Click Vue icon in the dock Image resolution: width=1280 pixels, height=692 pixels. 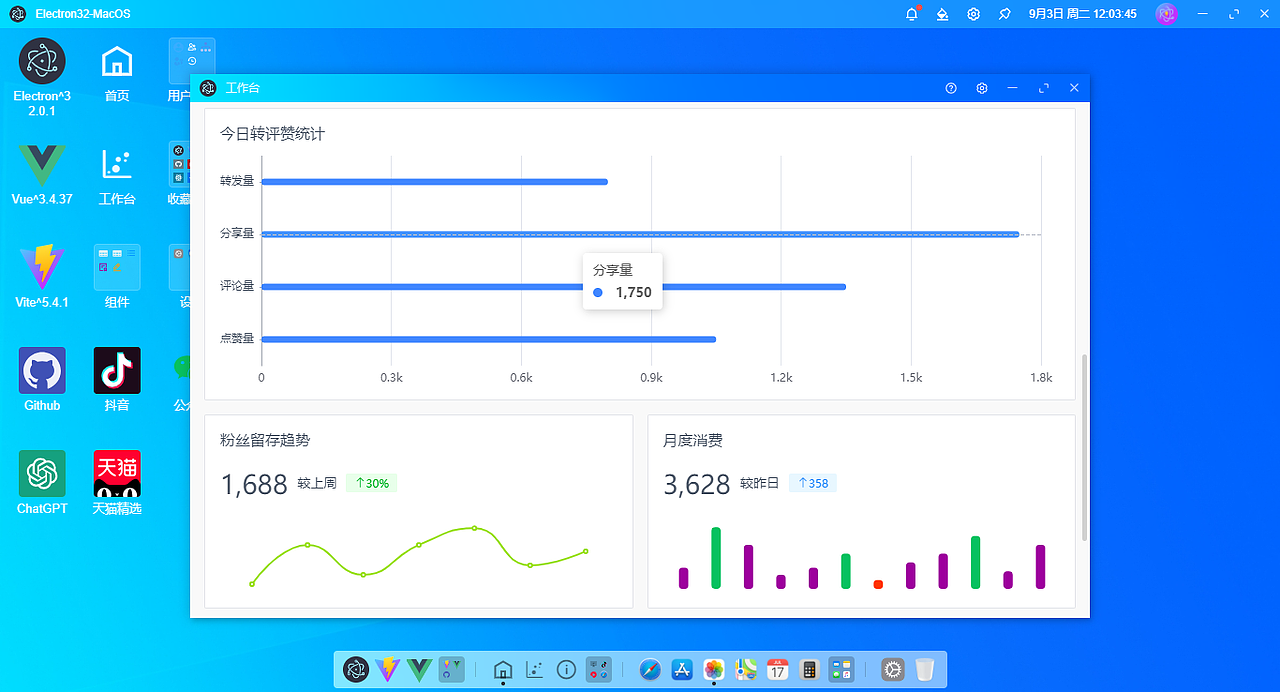(x=419, y=669)
